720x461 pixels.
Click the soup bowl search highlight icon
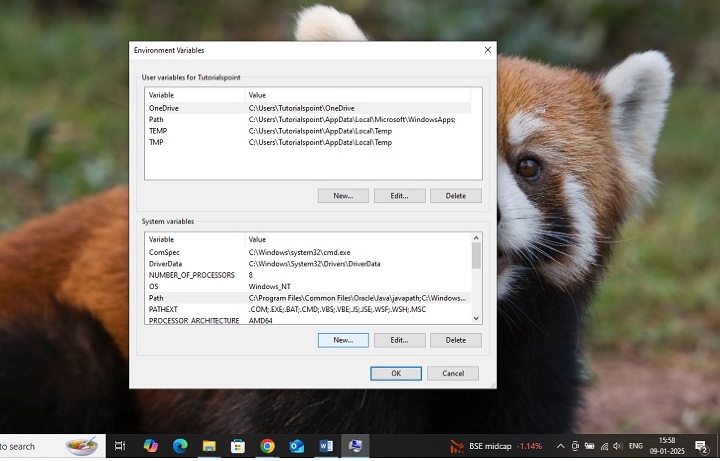81,445
